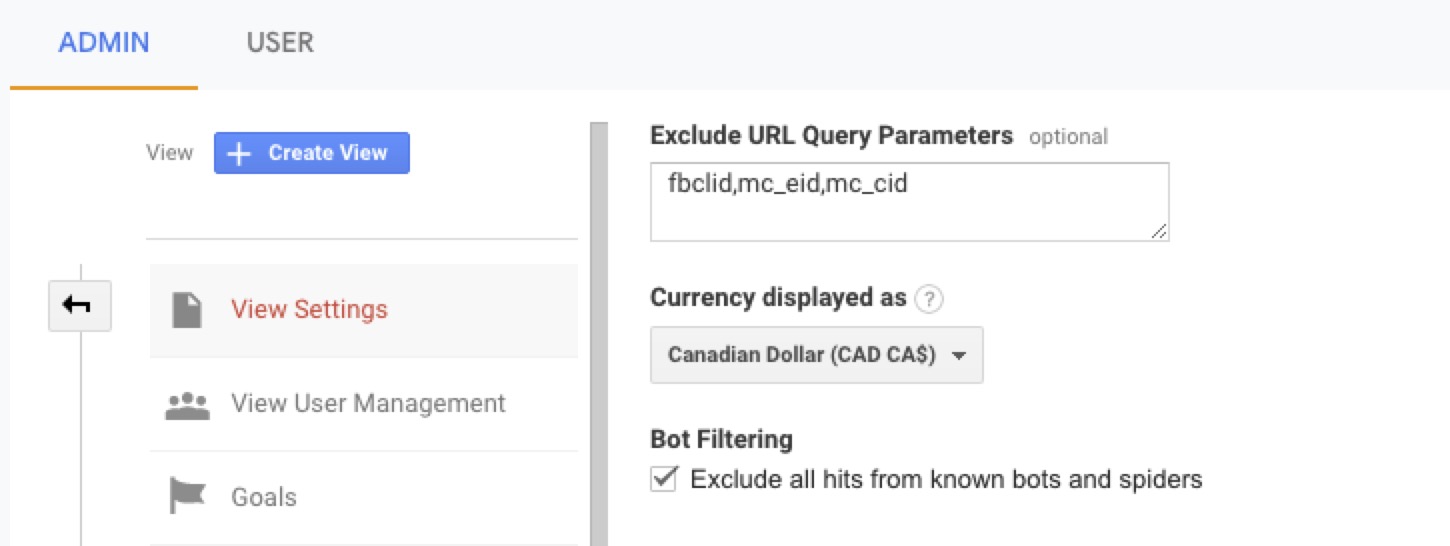Open the View Settings link
The width and height of the screenshot is (1450, 546).
click(x=309, y=309)
